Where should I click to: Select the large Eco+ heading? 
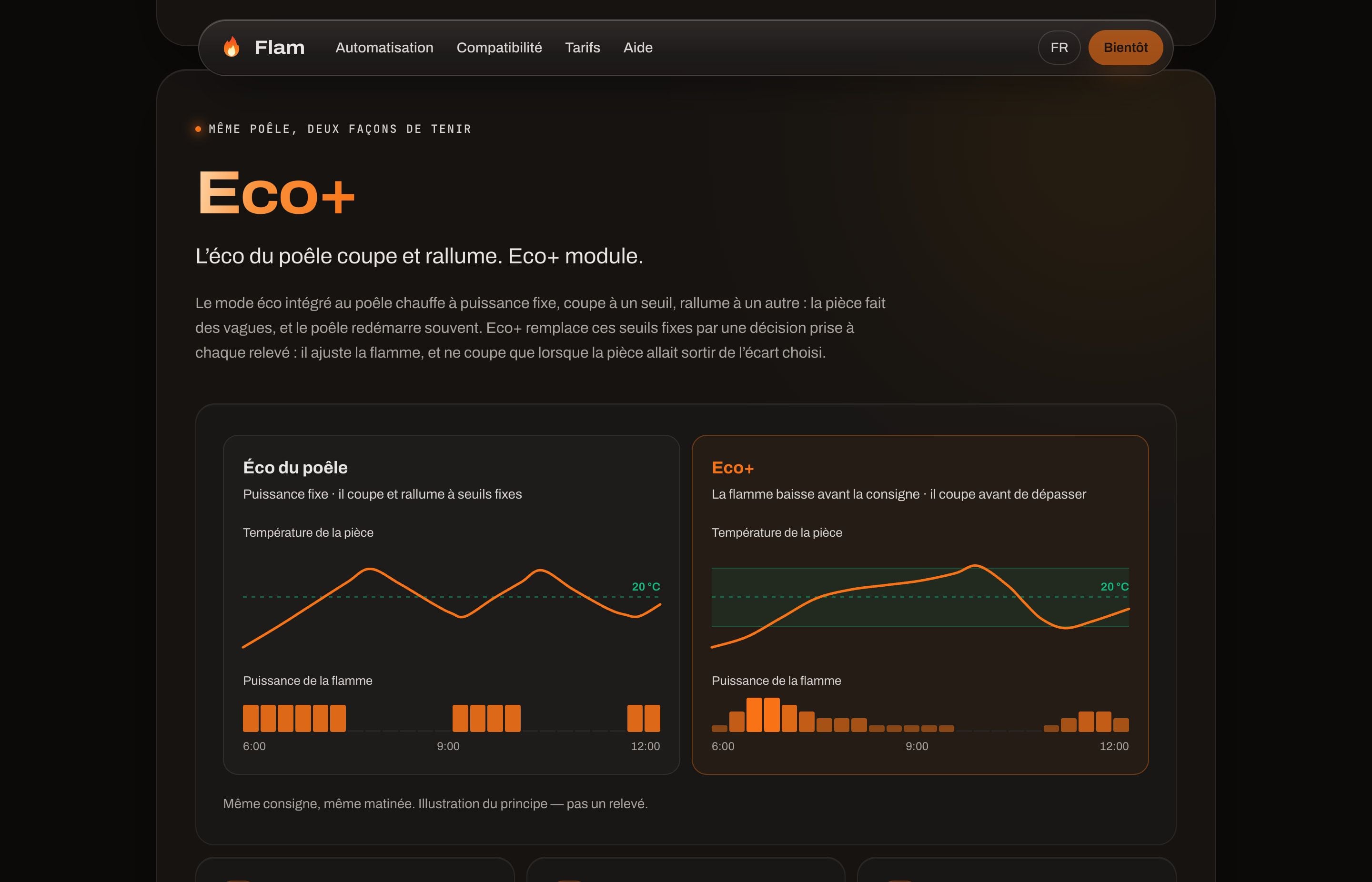tap(276, 193)
